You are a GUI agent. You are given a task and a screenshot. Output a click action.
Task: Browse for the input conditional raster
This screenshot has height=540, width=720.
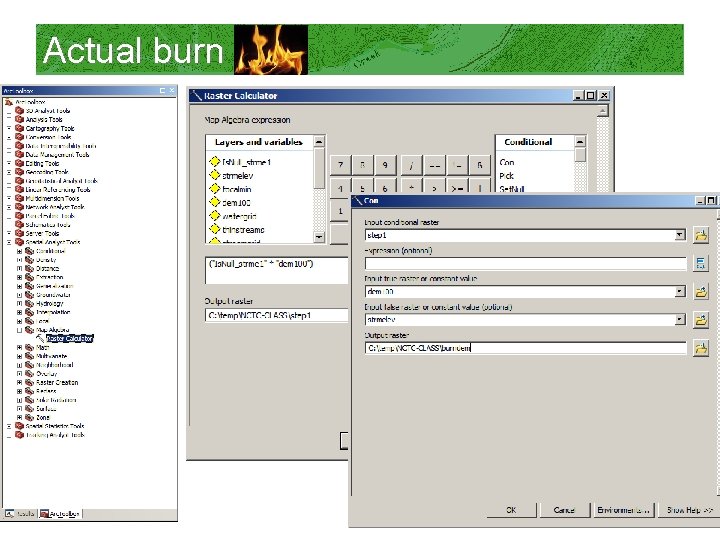701,235
